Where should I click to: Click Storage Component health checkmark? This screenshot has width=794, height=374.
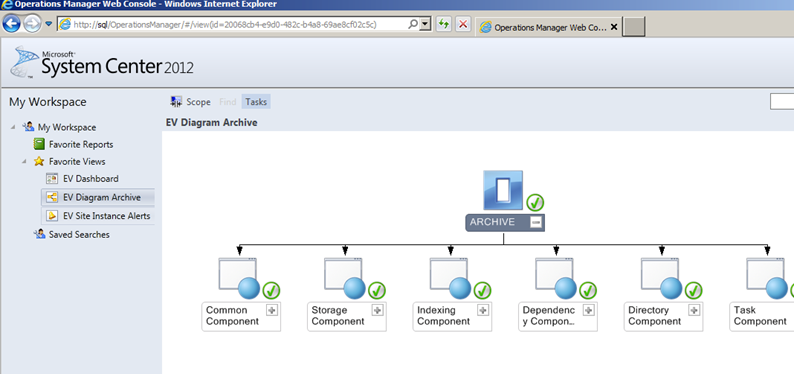tap(377, 290)
